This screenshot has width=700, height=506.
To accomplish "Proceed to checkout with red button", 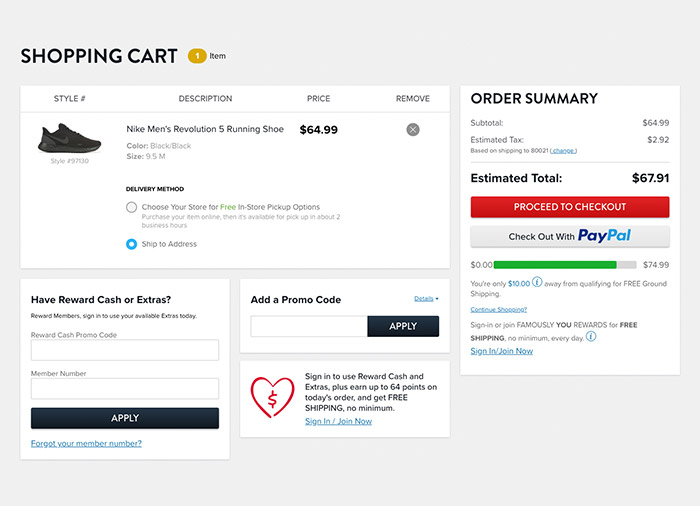I will tap(570, 207).
